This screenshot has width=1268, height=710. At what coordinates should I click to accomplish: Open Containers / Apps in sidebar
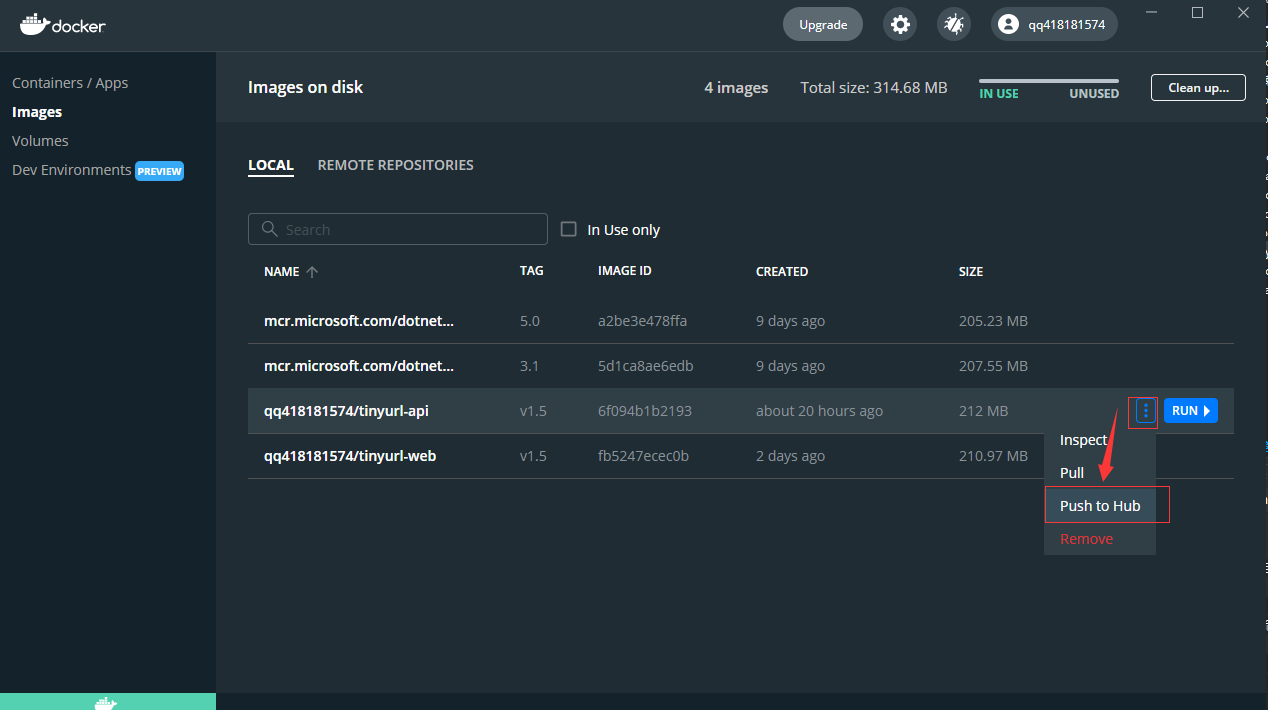click(70, 83)
